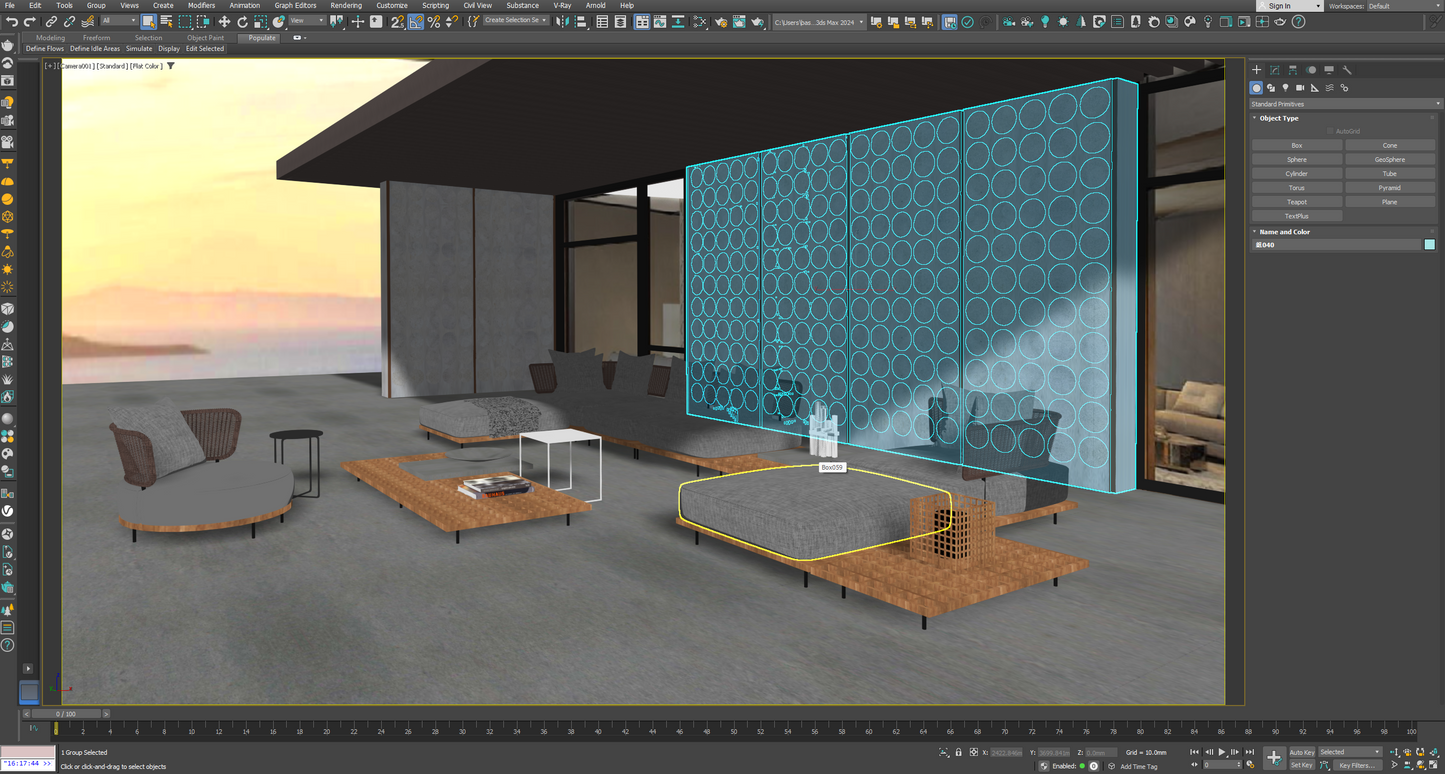The width and height of the screenshot is (1445, 774).
Task: Open Create Selection Set dropdown
Action: tap(516, 20)
